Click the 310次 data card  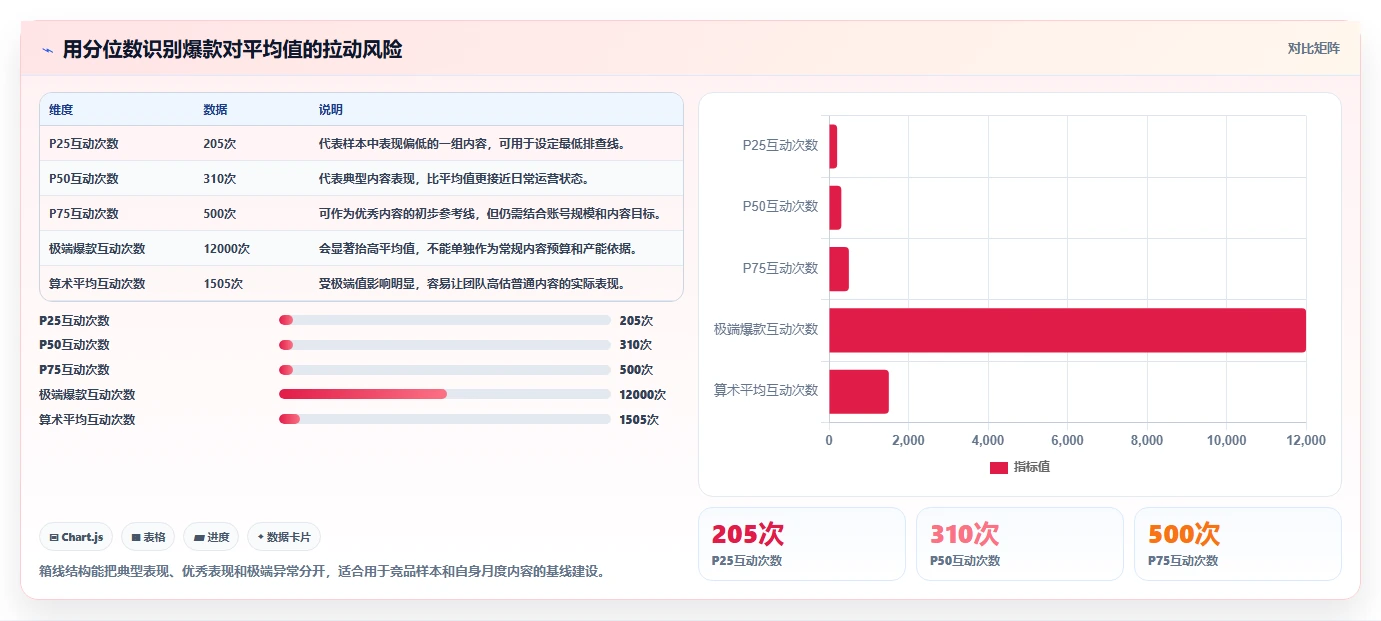point(1020,544)
